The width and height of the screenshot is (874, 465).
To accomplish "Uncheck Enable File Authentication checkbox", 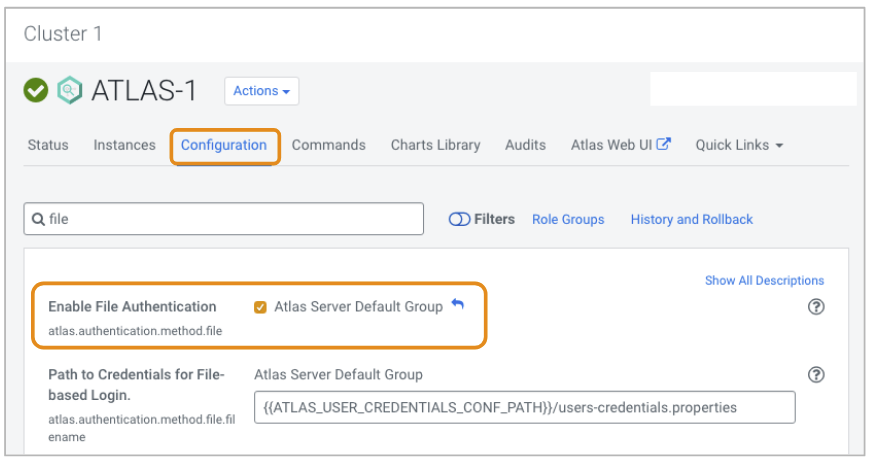I will (x=261, y=307).
